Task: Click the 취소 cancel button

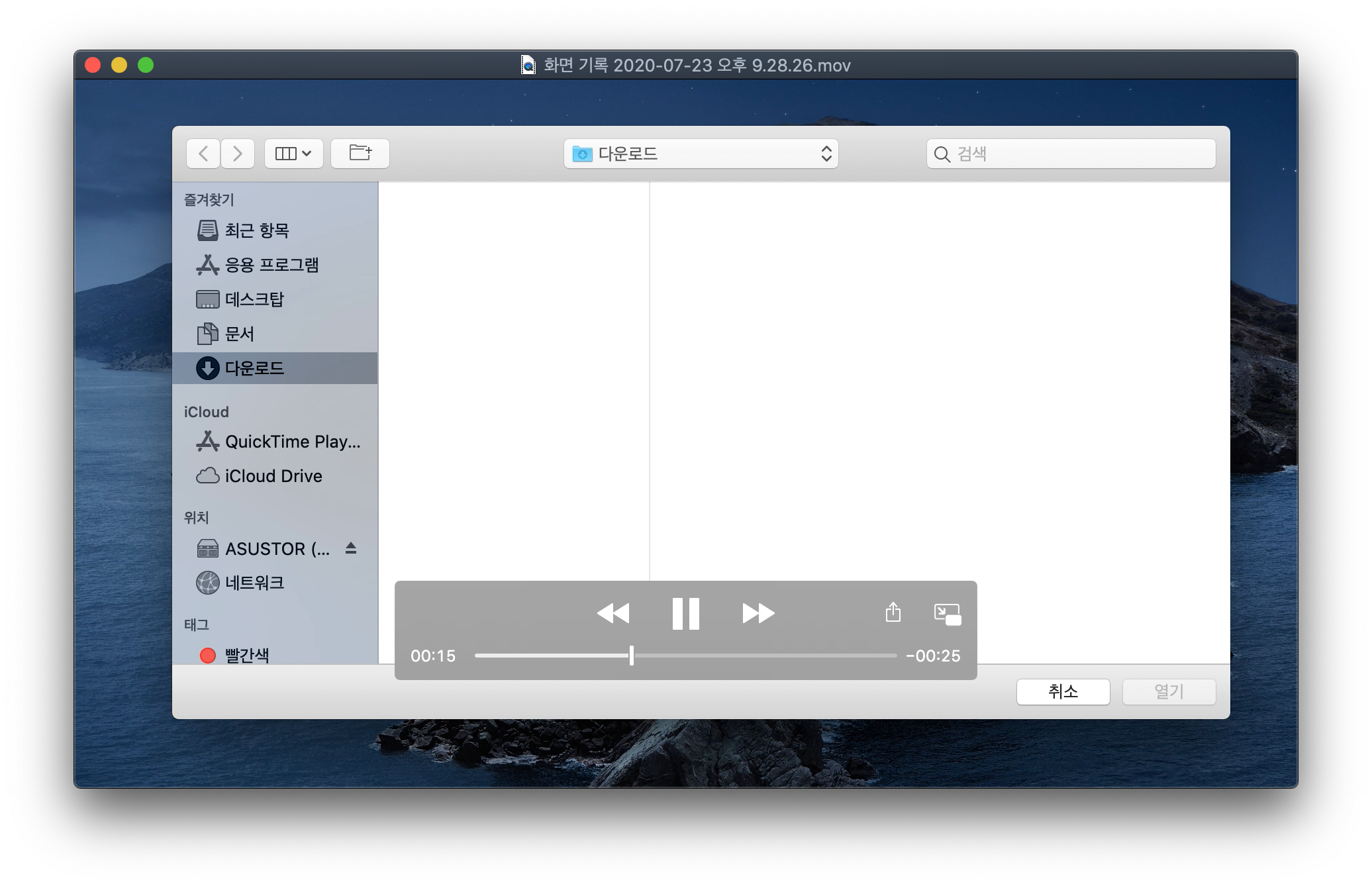Action: [1063, 692]
